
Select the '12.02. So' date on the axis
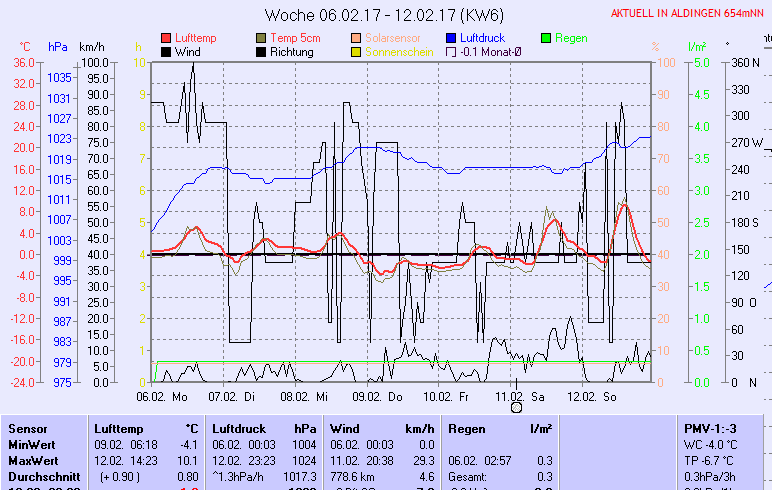(x=592, y=396)
